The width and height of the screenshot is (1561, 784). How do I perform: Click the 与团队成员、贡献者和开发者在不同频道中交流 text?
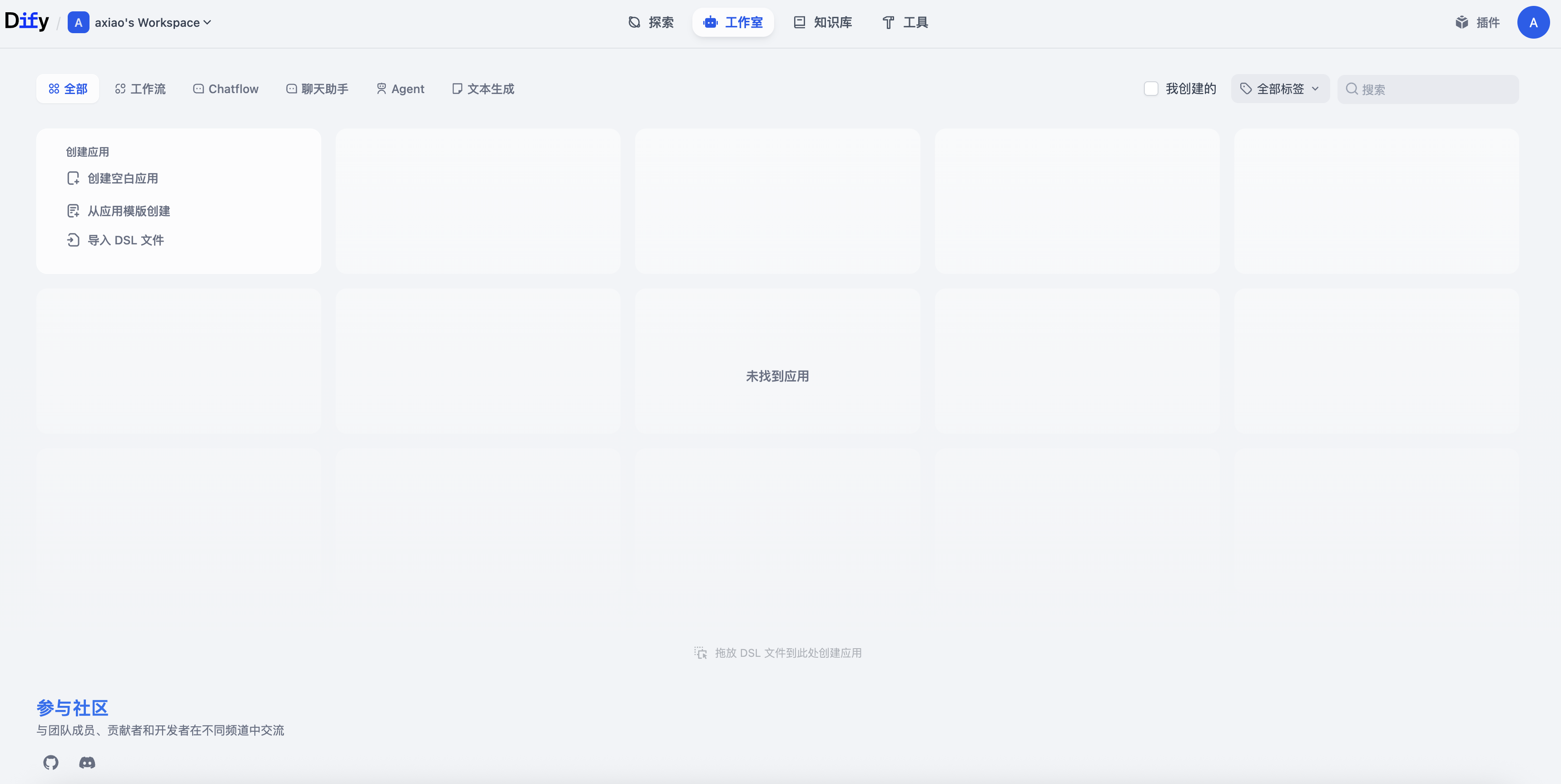160,730
